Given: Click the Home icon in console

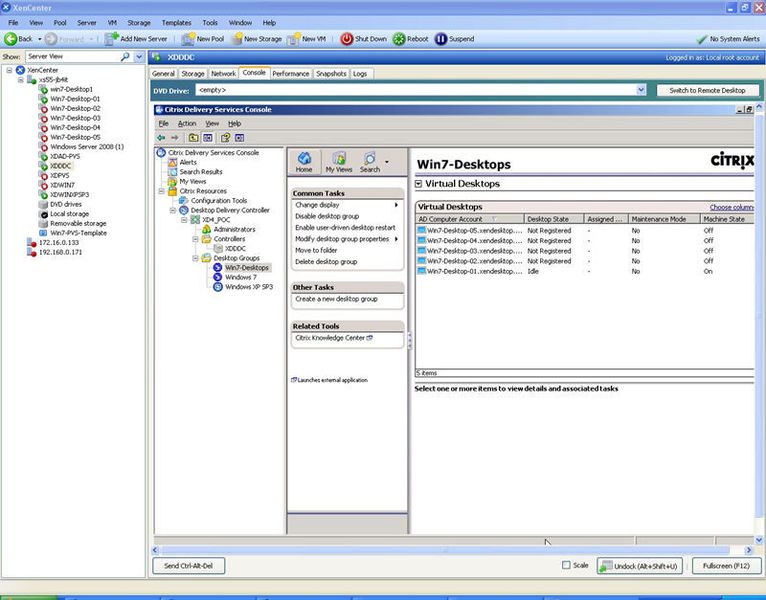Looking at the screenshot, I should (x=304, y=158).
